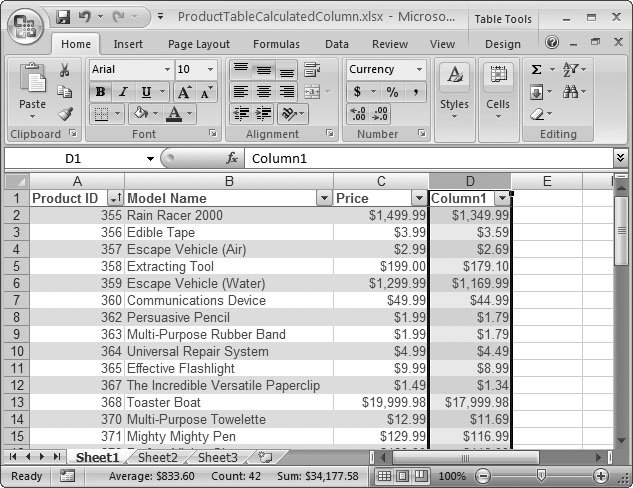
Task: Decrease decimal places
Action: pyautogui.click(x=380, y=114)
